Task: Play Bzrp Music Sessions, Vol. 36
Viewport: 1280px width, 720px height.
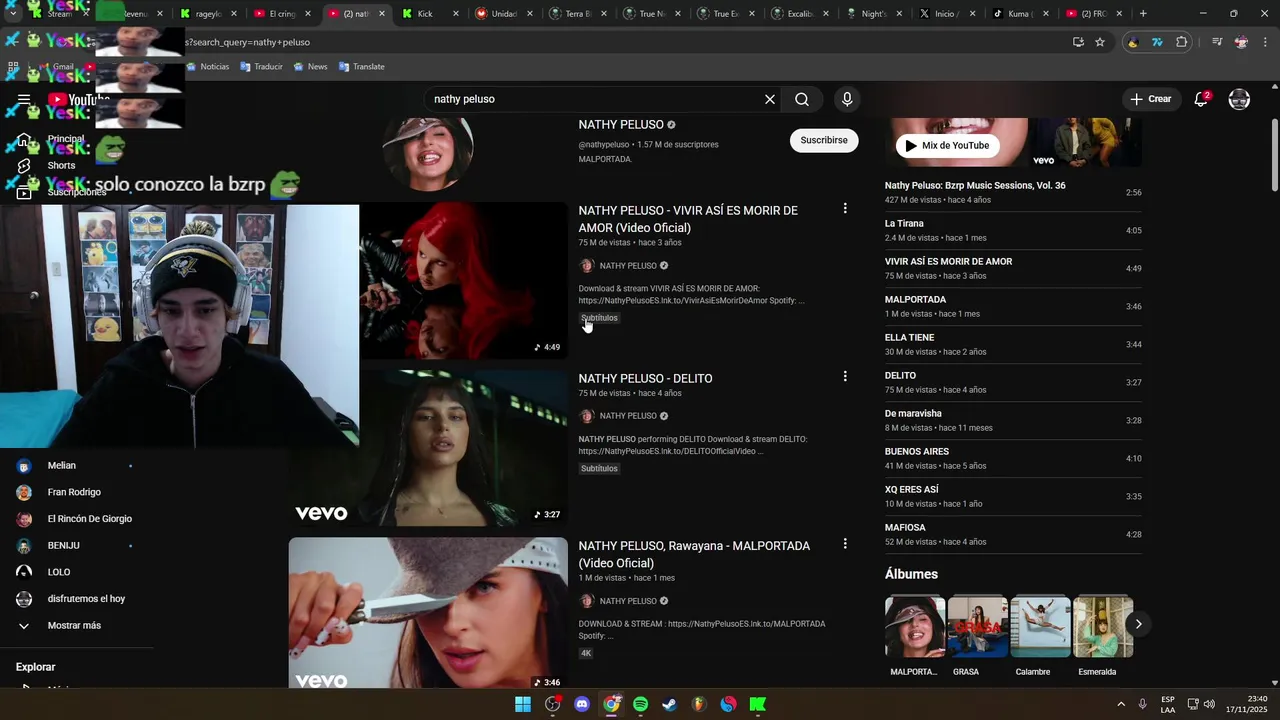Action: pos(1013,192)
